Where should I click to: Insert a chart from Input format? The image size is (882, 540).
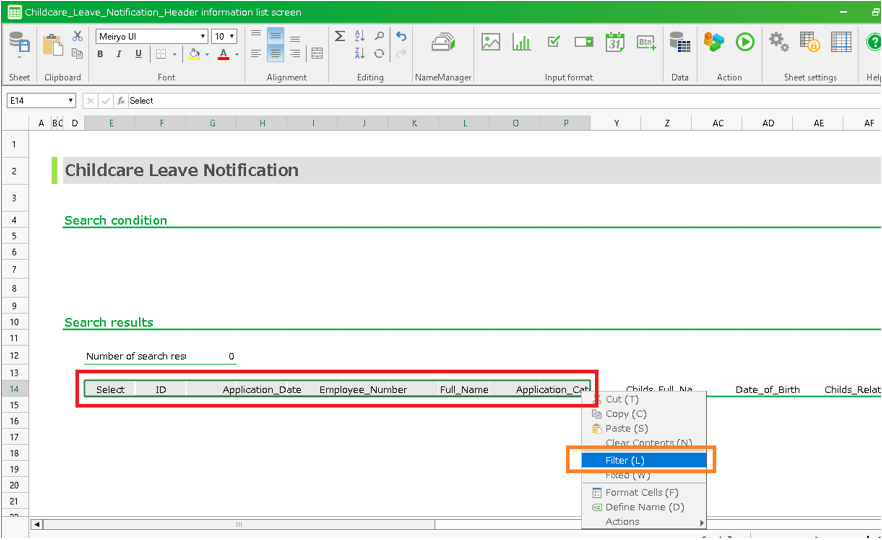(522, 42)
